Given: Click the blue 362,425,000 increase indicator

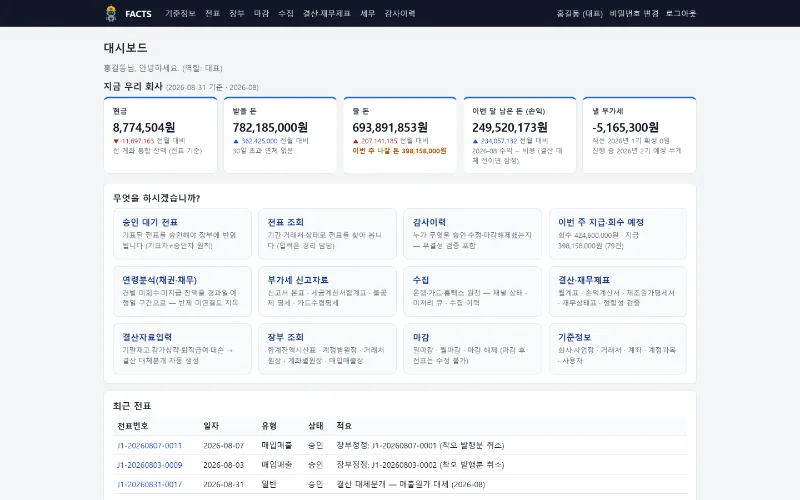Looking at the screenshot, I should click(x=255, y=141).
